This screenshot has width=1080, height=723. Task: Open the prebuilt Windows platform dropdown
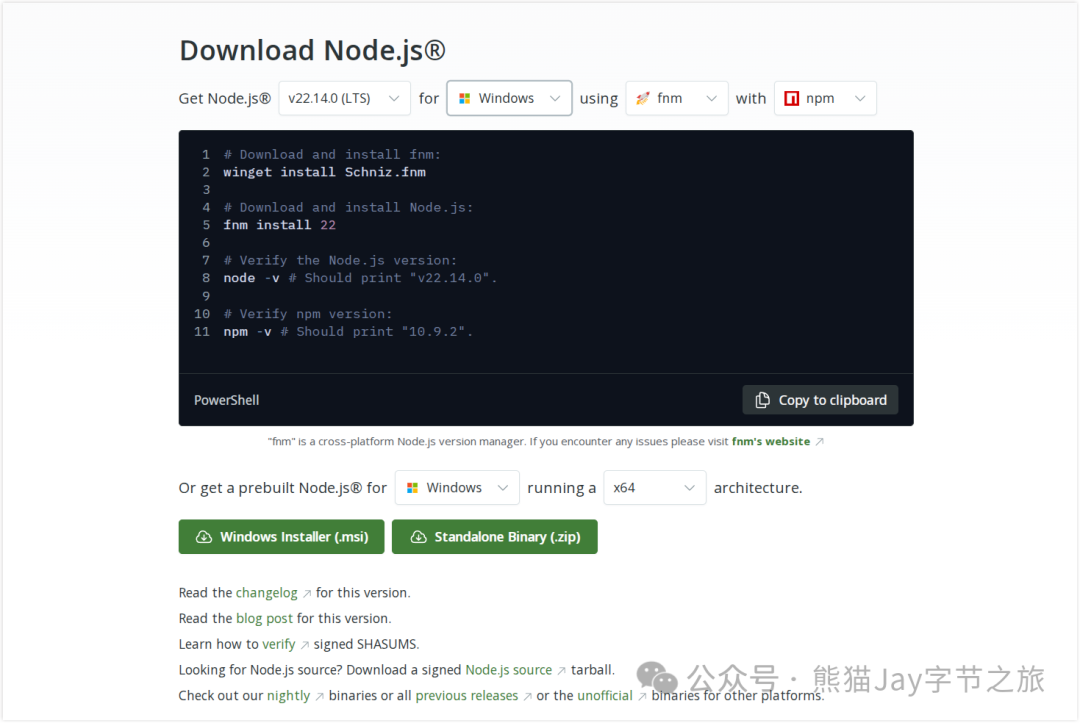pos(457,488)
